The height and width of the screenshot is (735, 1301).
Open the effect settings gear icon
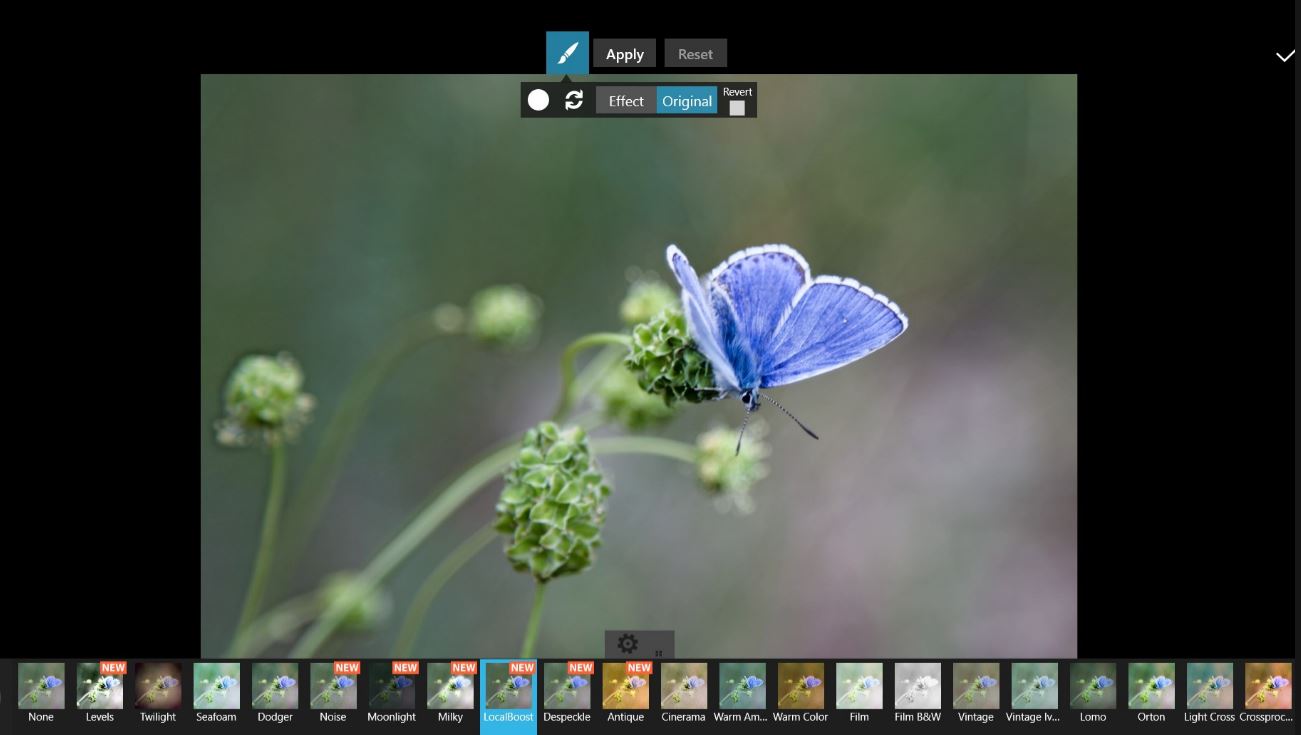[627, 645]
